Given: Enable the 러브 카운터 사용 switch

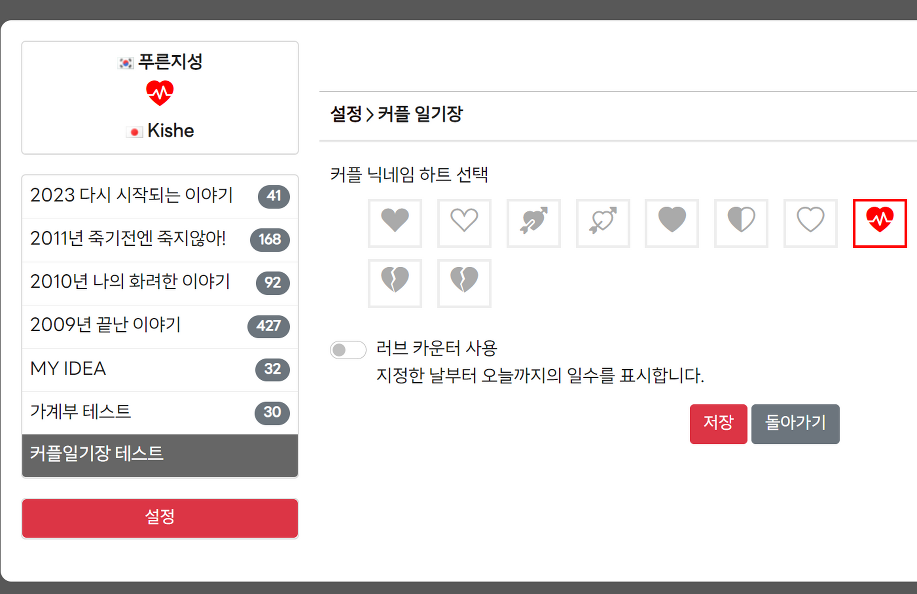Looking at the screenshot, I should pyautogui.click(x=348, y=349).
